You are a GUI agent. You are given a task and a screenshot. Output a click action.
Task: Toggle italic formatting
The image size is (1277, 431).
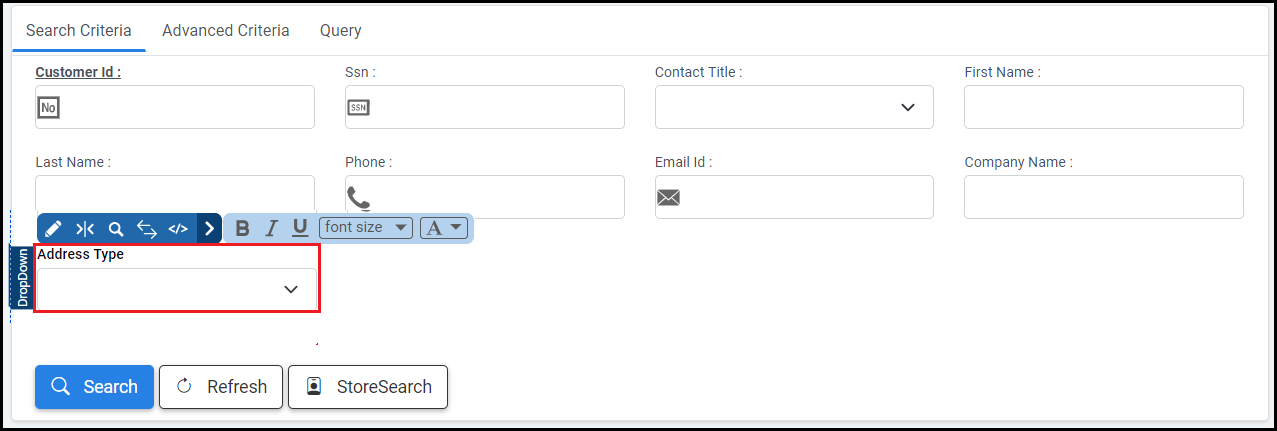click(271, 228)
